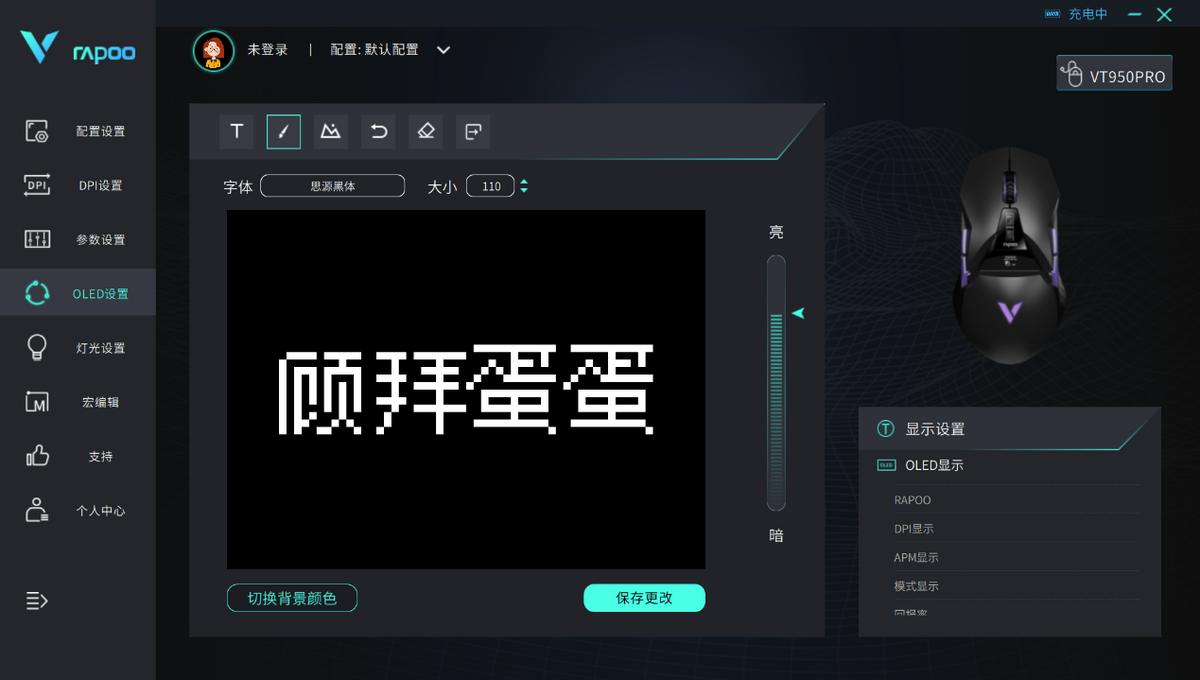Click the export icon in the toolbar
This screenshot has height=680, width=1200.
click(x=472, y=131)
